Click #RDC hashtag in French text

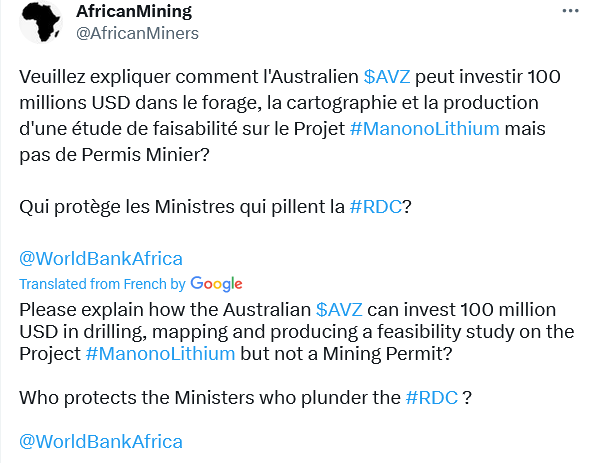[375, 207]
